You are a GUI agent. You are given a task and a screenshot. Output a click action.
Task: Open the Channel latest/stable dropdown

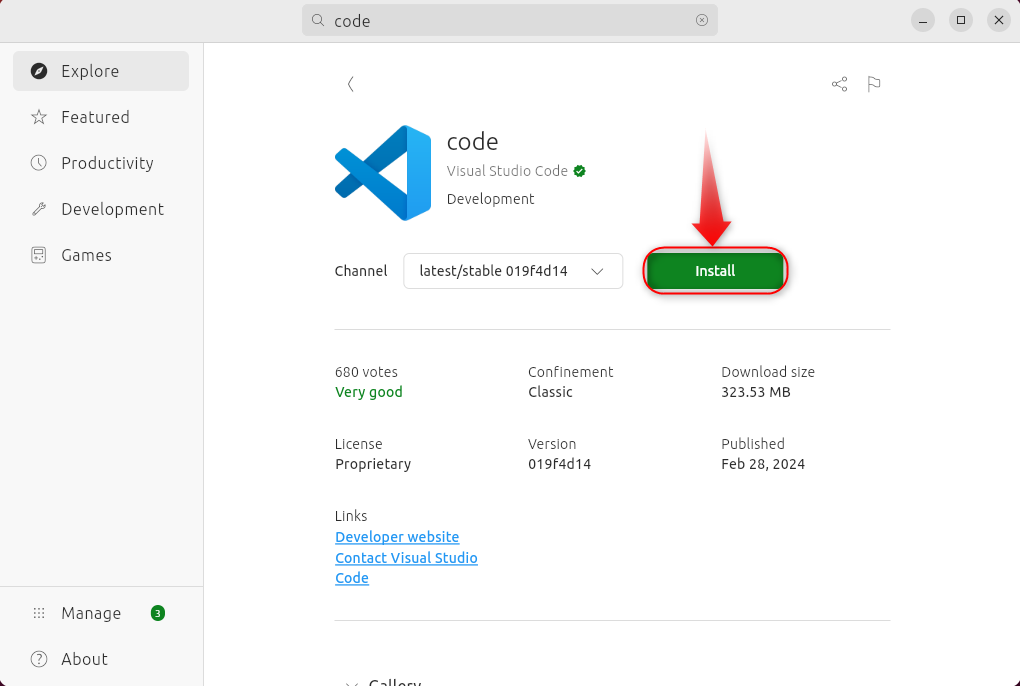tap(513, 271)
